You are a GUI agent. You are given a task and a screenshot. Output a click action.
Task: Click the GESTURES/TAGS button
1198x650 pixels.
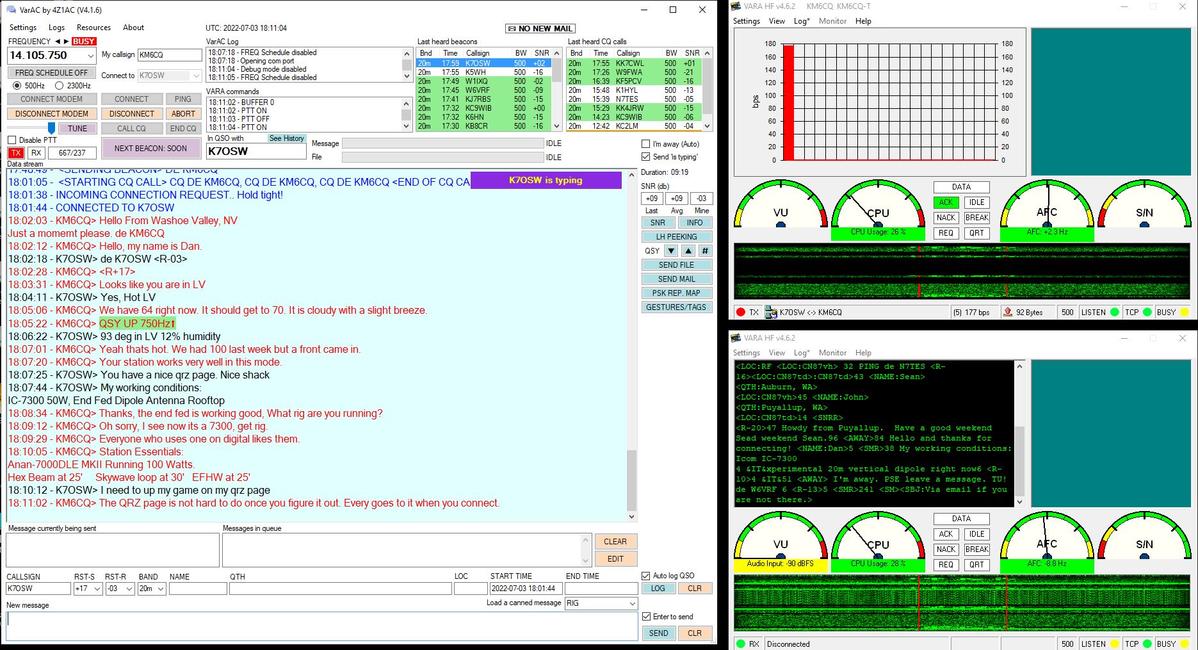(676, 307)
